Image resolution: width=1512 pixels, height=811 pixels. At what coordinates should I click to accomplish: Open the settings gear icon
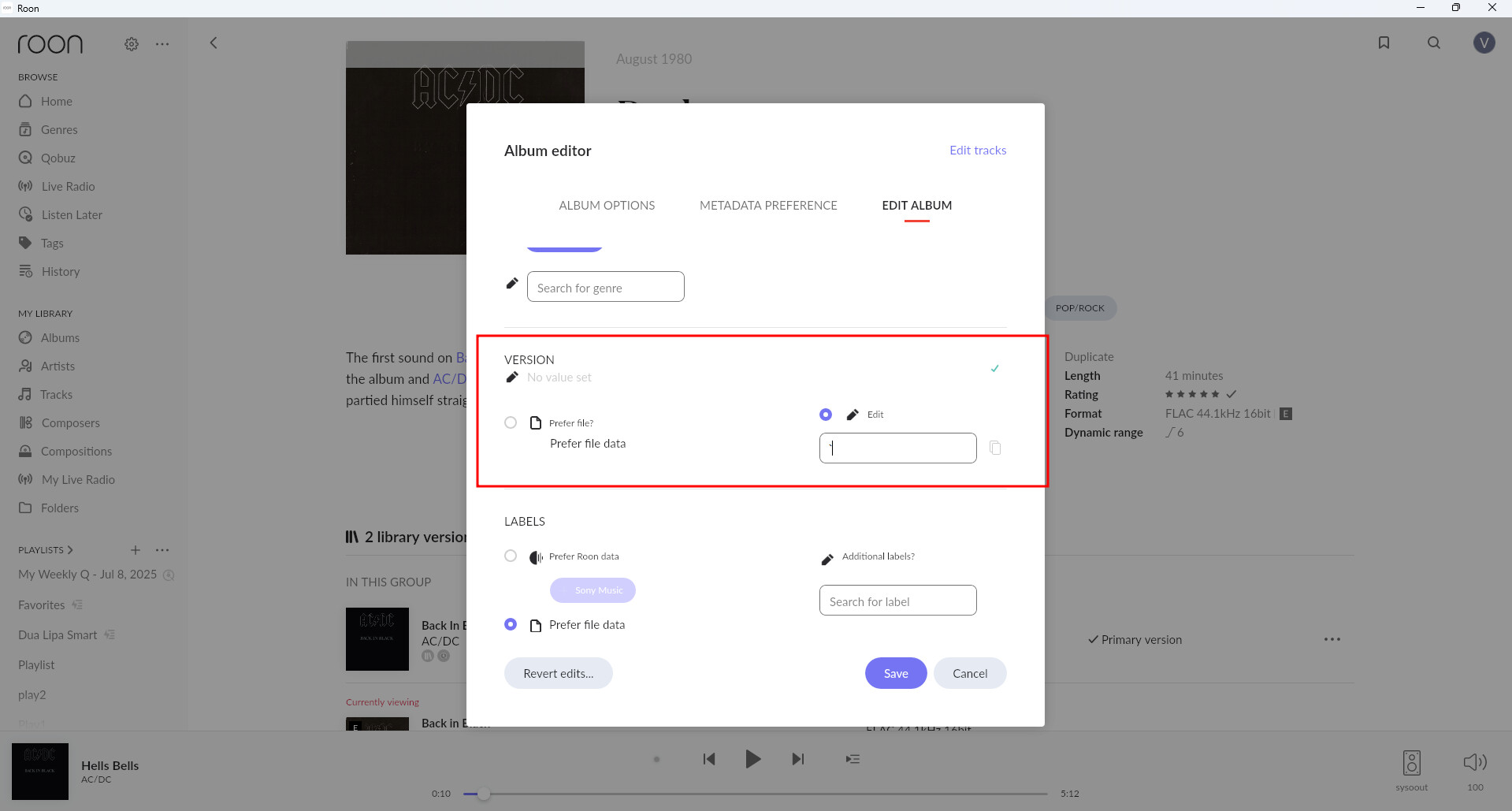pyautogui.click(x=132, y=44)
